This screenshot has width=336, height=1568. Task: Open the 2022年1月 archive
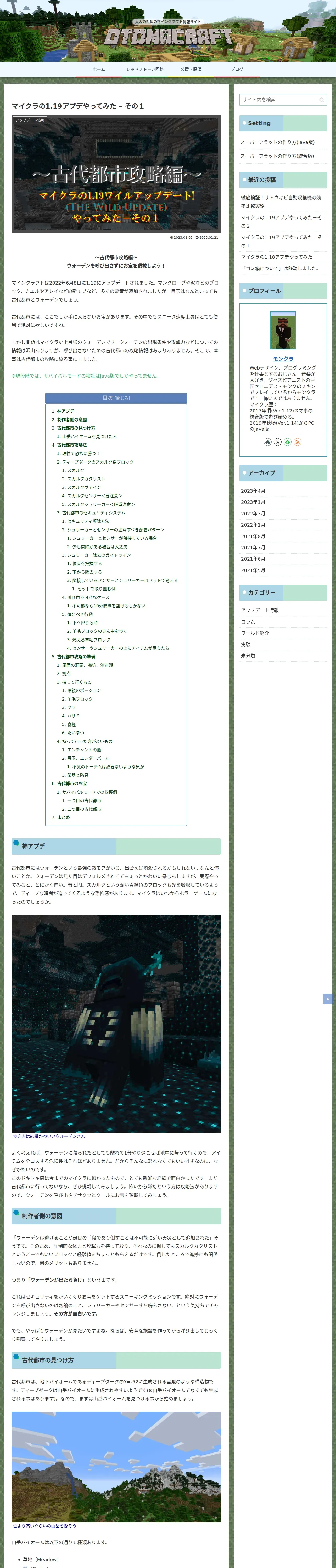[x=253, y=525]
